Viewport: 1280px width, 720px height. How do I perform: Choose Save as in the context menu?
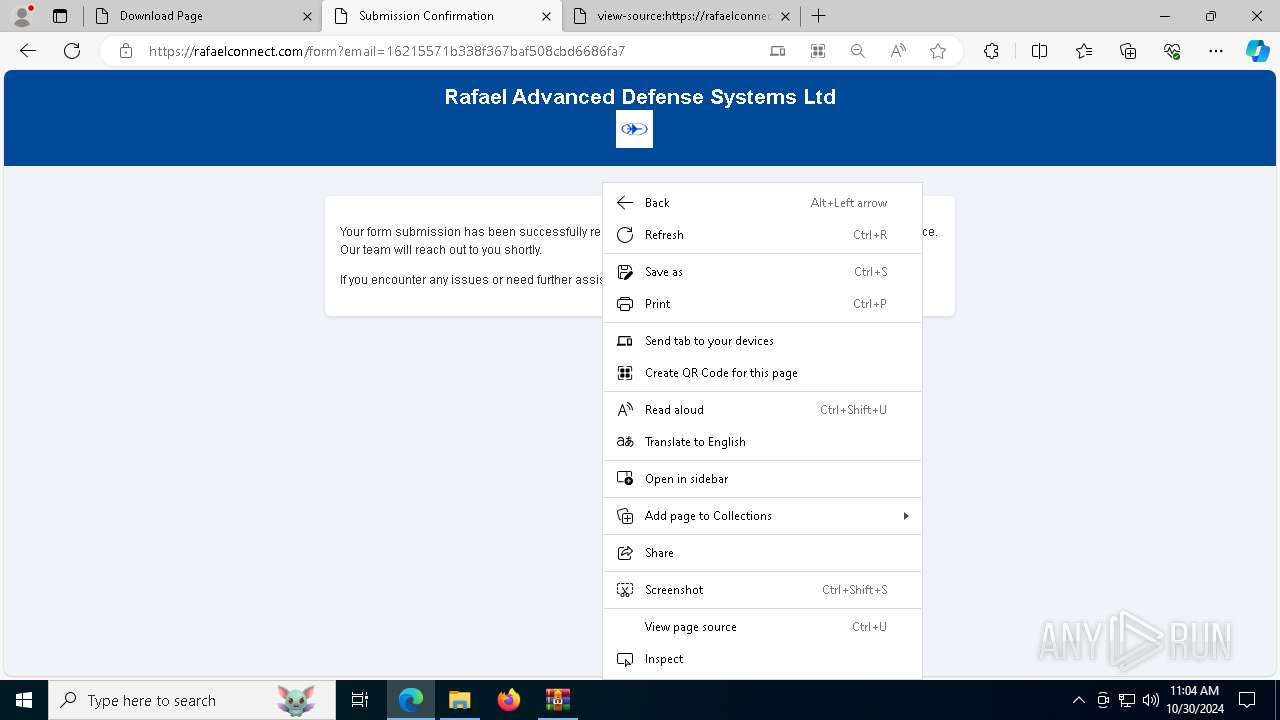(x=762, y=272)
